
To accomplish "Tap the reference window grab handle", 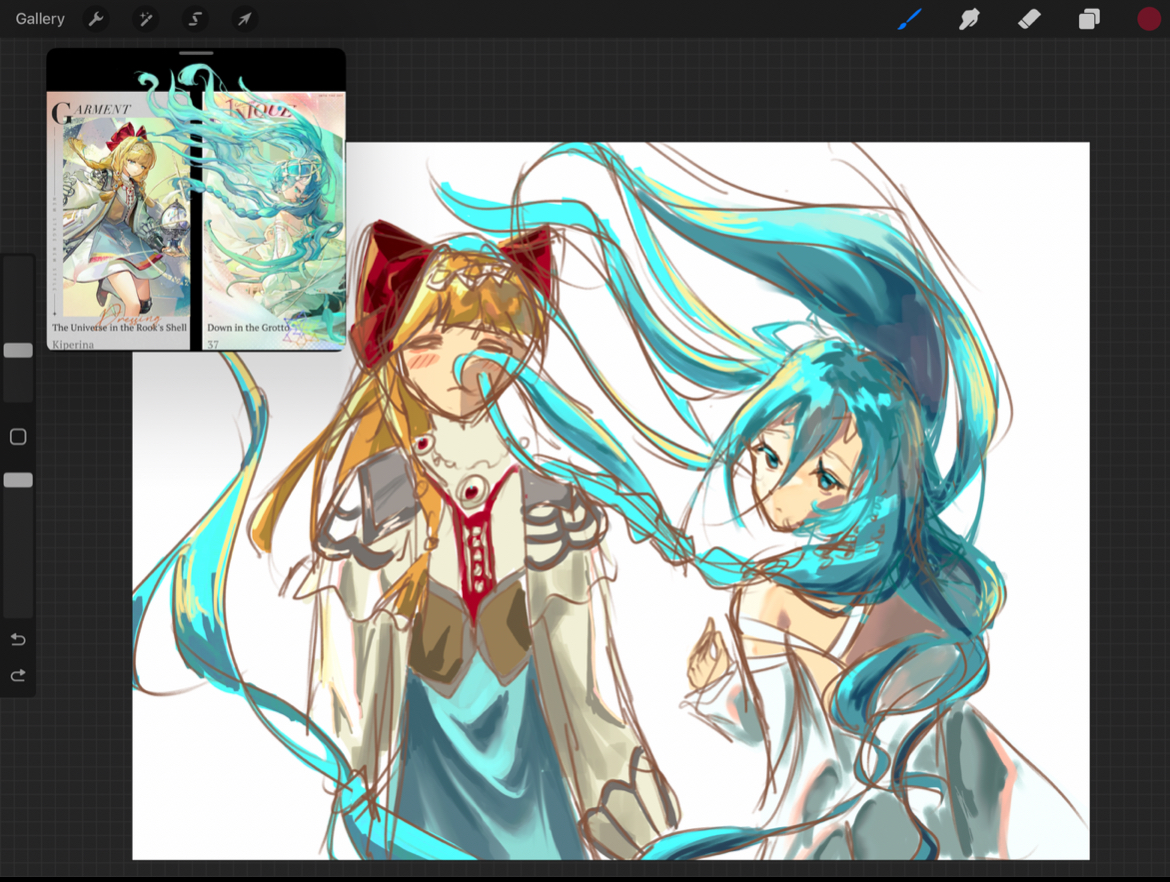I will coord(196,53).
